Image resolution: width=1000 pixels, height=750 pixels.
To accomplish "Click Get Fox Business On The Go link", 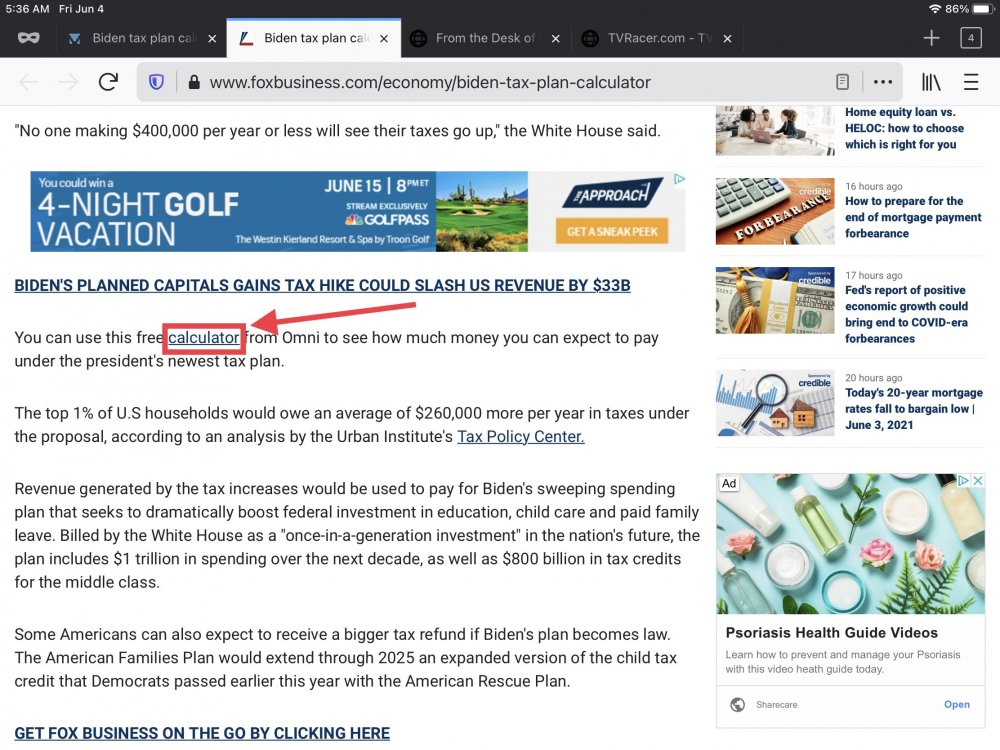I will [x=202, y=733].
